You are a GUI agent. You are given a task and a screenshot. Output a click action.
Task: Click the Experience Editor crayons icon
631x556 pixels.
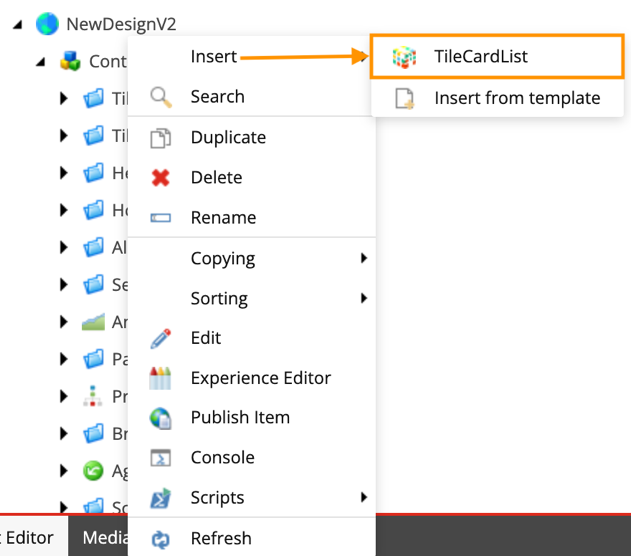pos(160,378)
